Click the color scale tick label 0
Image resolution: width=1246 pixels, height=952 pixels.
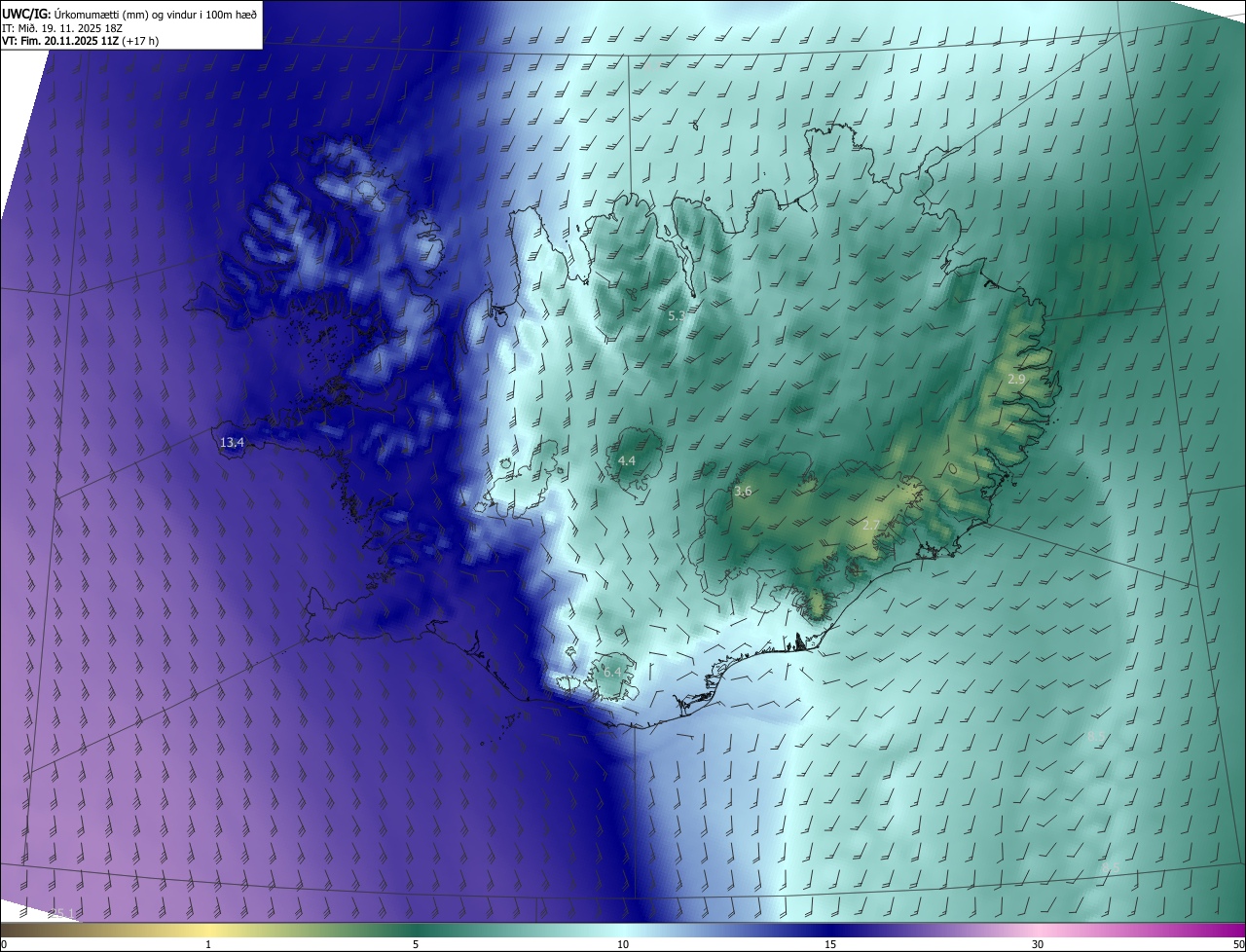(4, 944)
